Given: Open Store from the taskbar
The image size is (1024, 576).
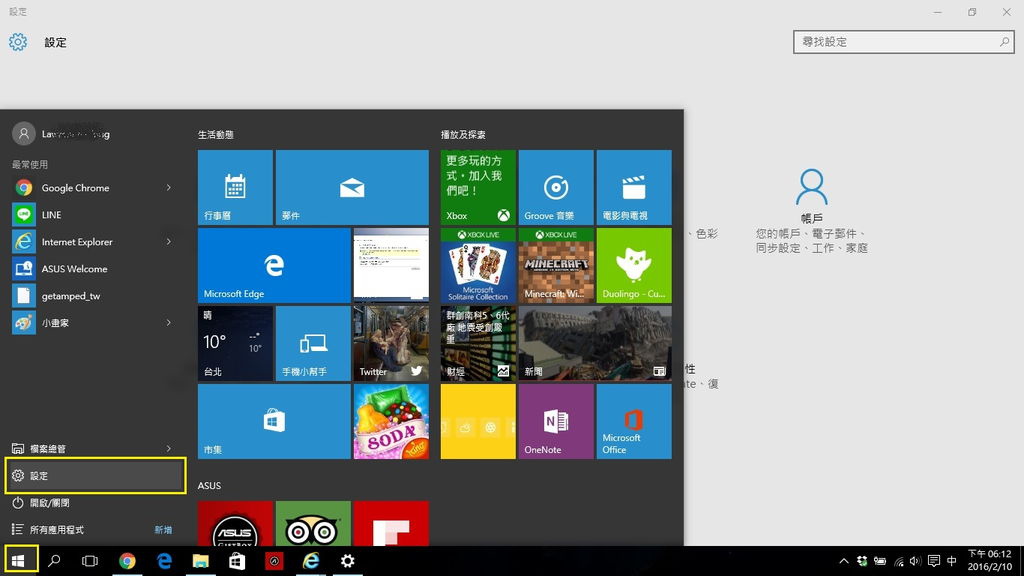Looking at the screenshot, I should pos(237,561).
